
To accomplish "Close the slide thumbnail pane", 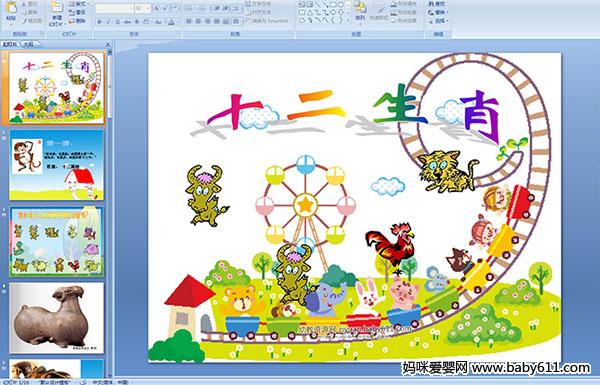I will (108, 44).
